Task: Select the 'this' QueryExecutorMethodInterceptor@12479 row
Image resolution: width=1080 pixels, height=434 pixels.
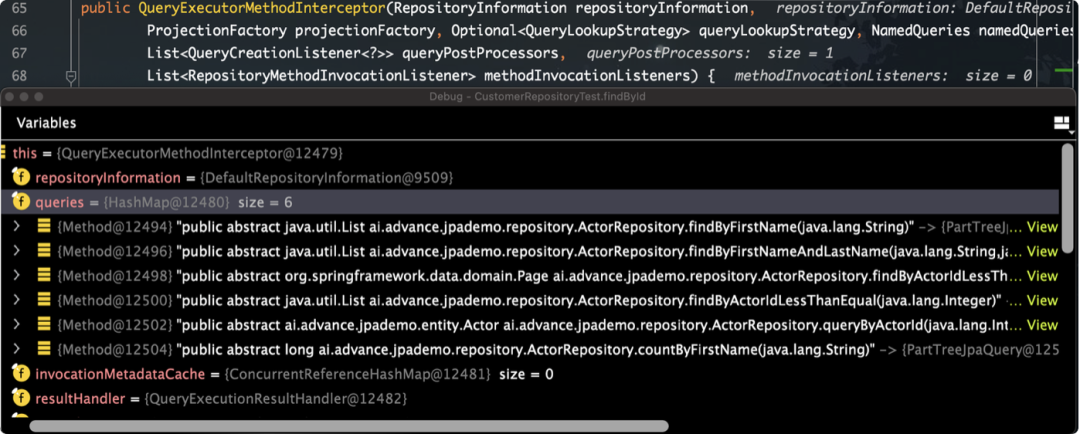Action: click(529, 153)
